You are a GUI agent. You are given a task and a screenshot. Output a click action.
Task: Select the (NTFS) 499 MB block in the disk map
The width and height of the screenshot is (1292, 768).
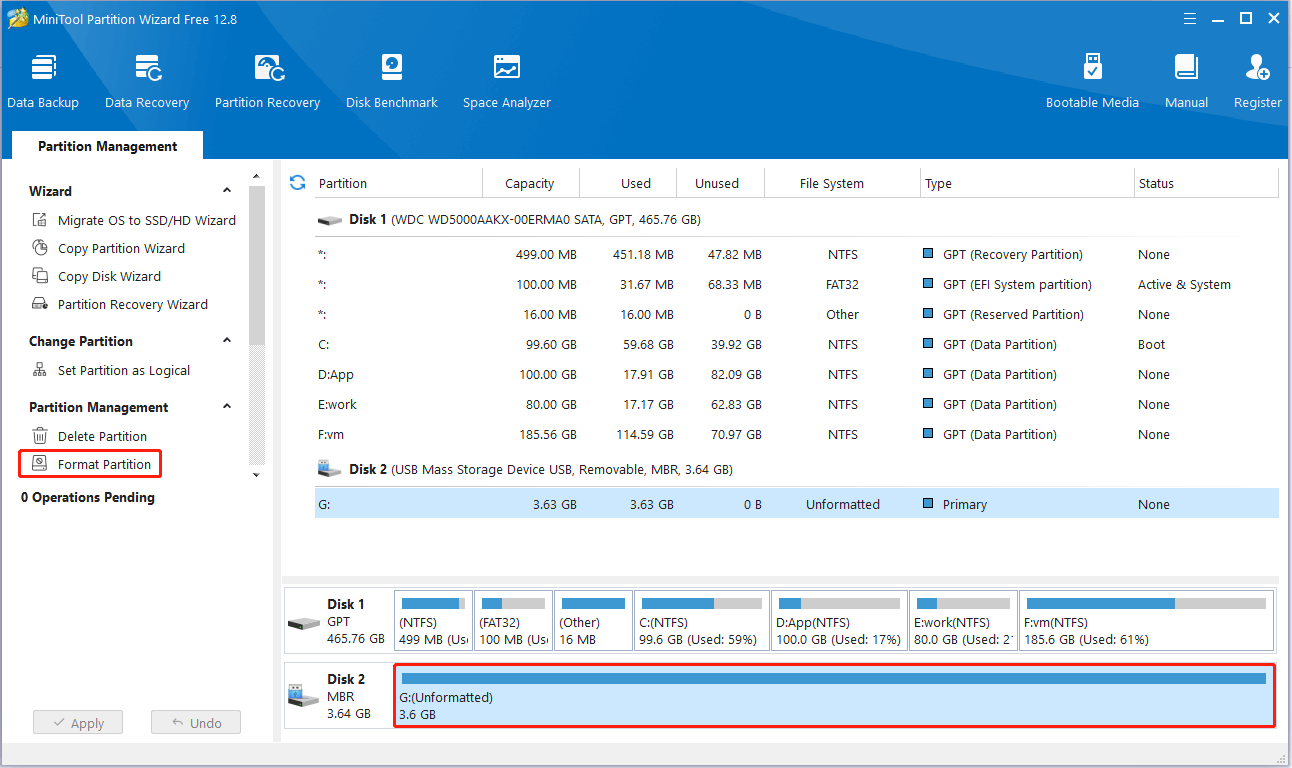coord(433,621)
